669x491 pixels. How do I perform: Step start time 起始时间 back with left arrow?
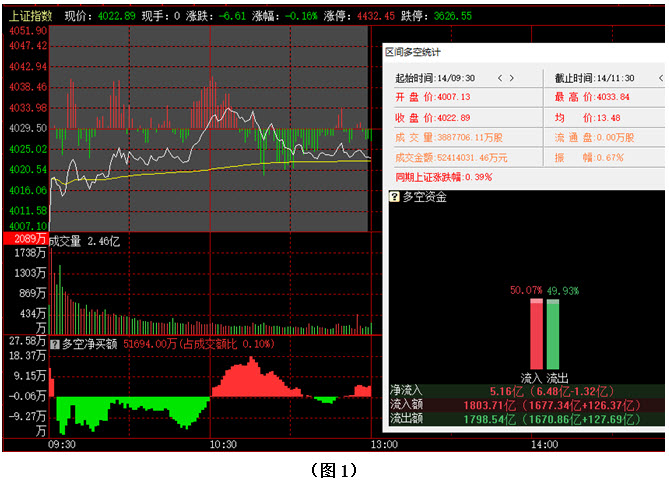[498, 78]
